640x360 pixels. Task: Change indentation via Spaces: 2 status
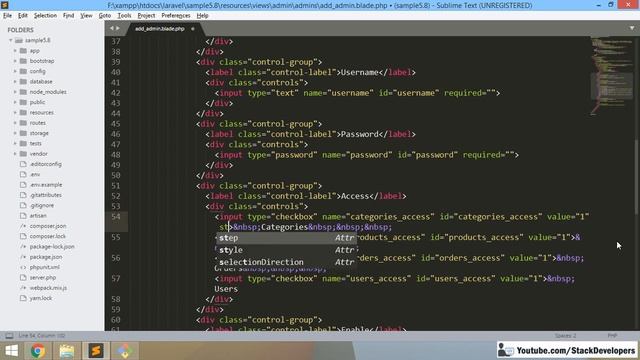565,336
